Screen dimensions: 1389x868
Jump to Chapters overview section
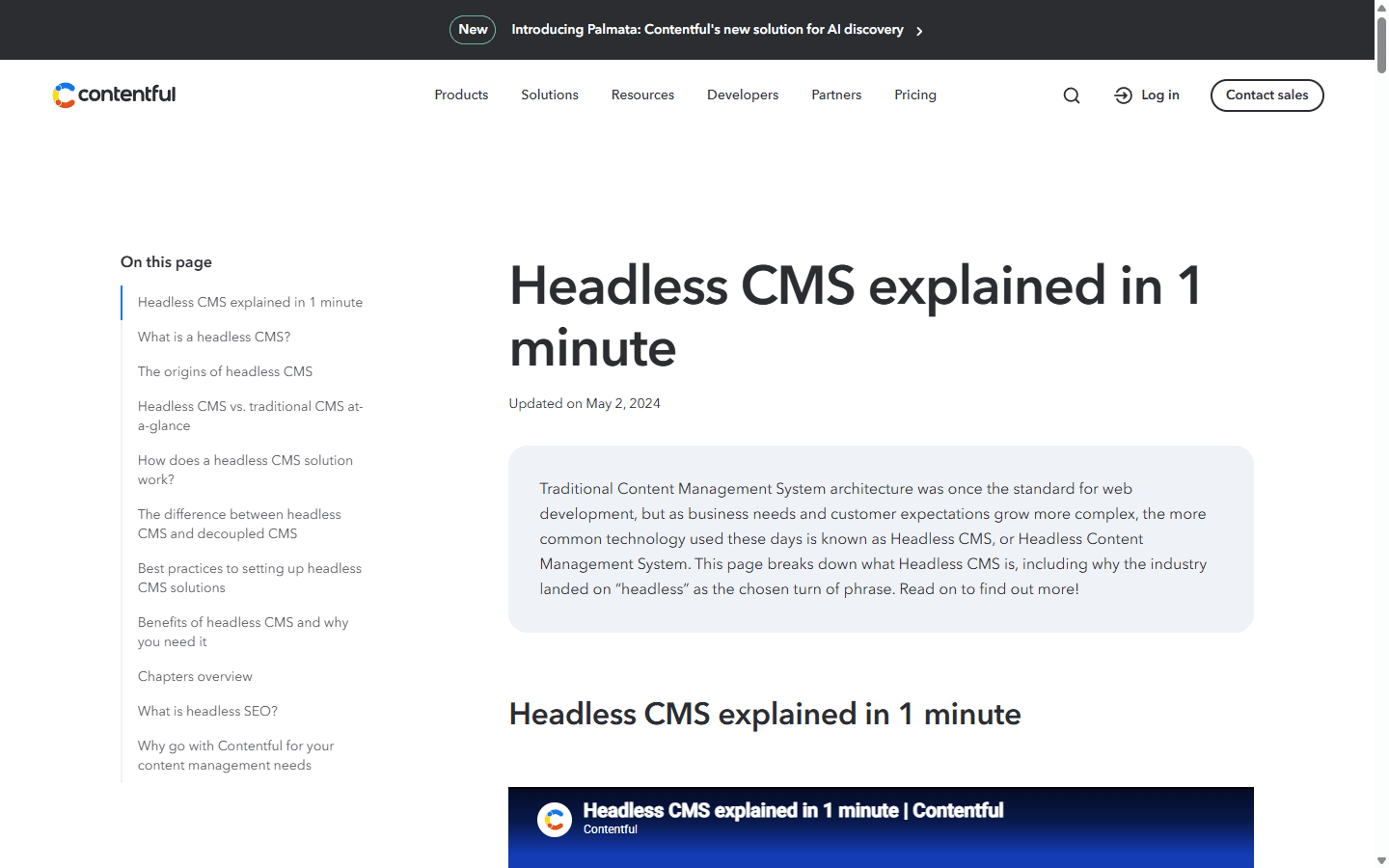[195, 676]
